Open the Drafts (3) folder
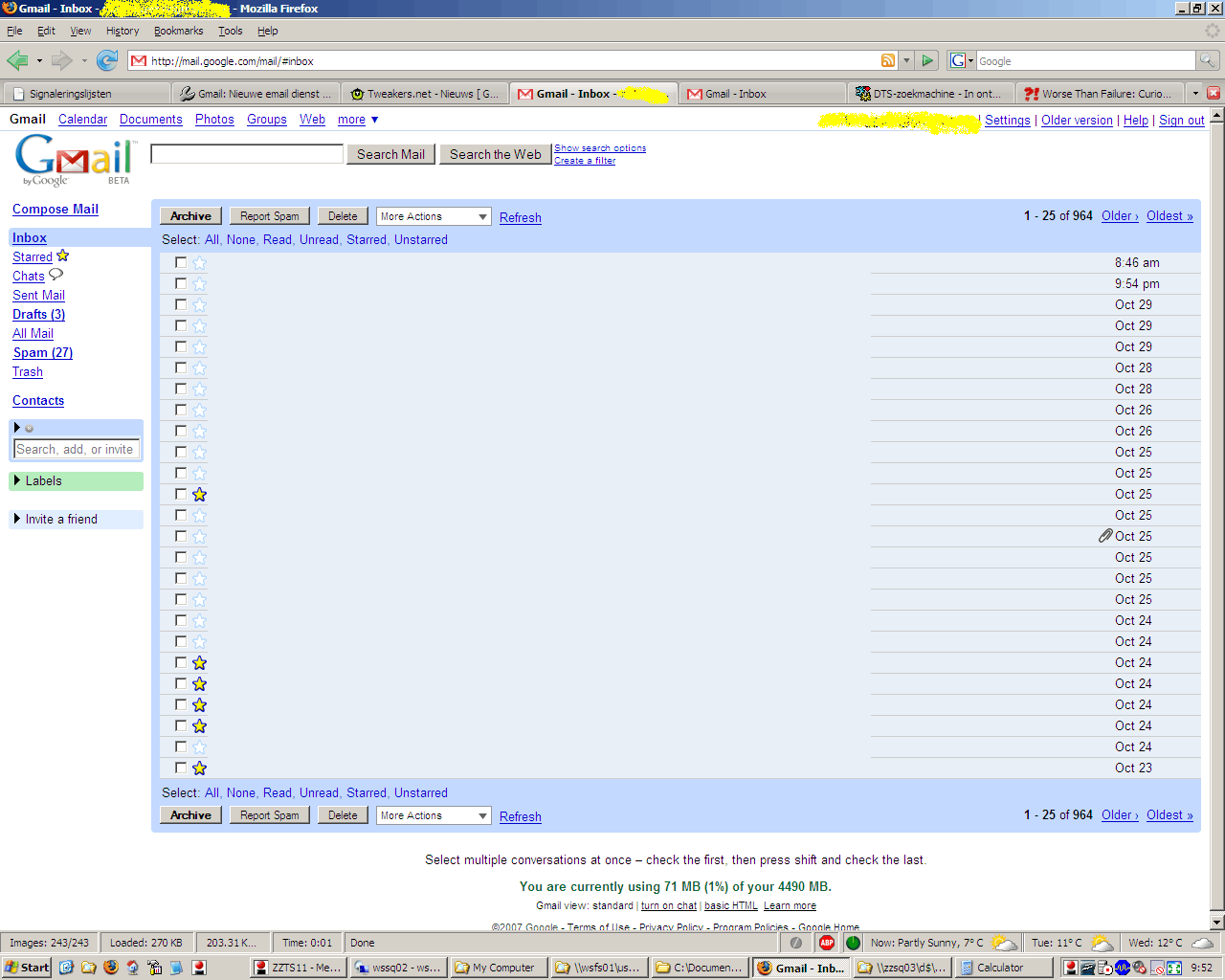The image size is (1225, 980). (x=38, y=314)
